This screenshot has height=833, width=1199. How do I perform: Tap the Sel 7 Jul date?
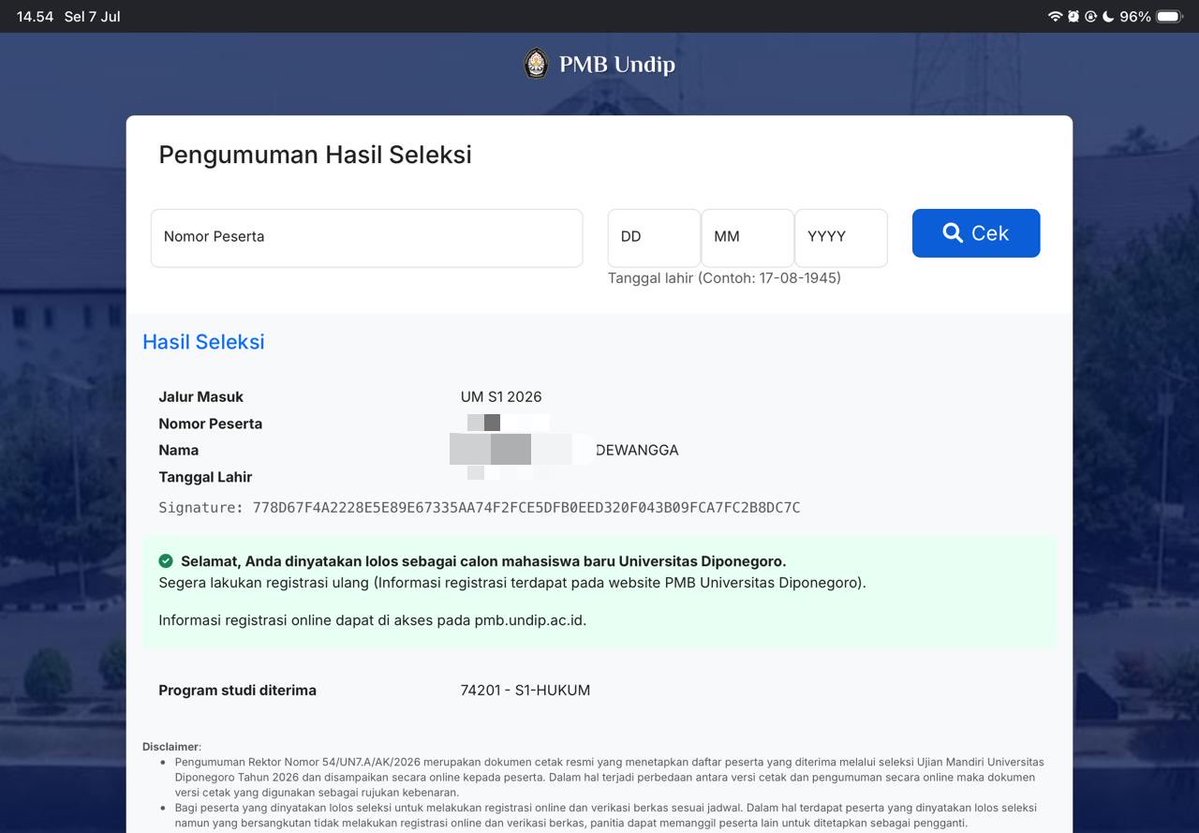coord(93,16)
